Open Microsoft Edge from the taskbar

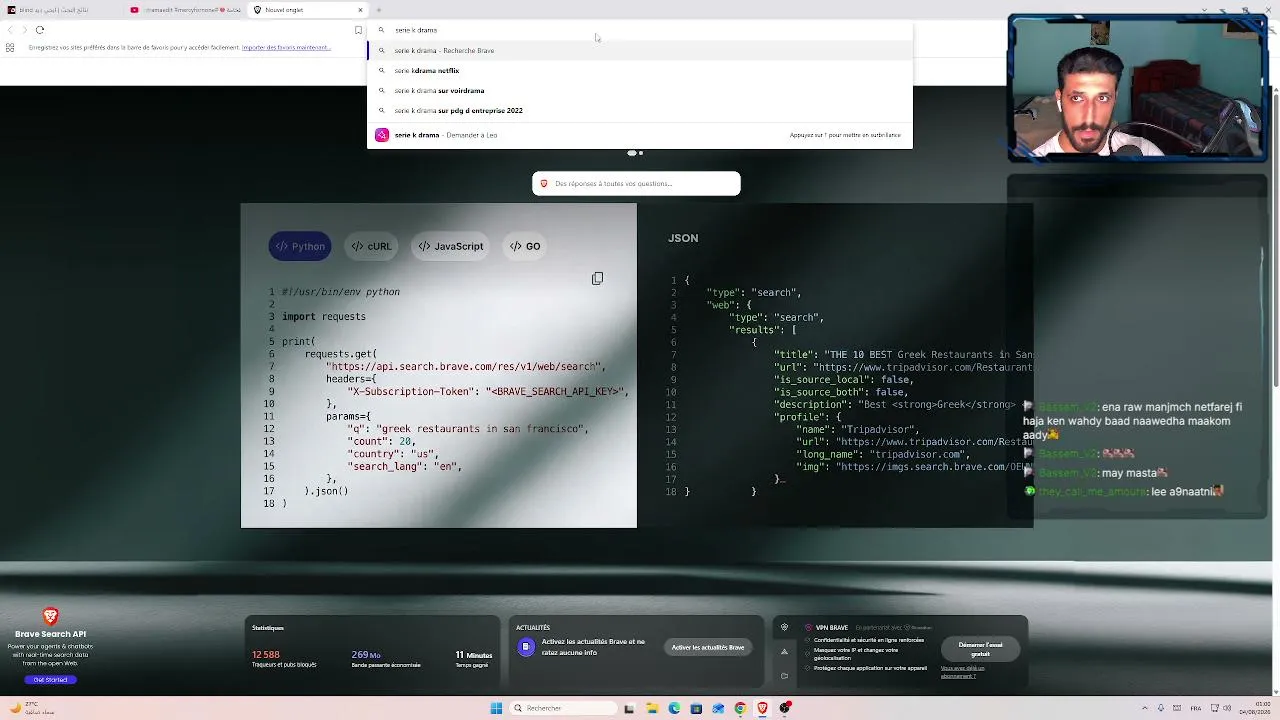coord(674,708)
